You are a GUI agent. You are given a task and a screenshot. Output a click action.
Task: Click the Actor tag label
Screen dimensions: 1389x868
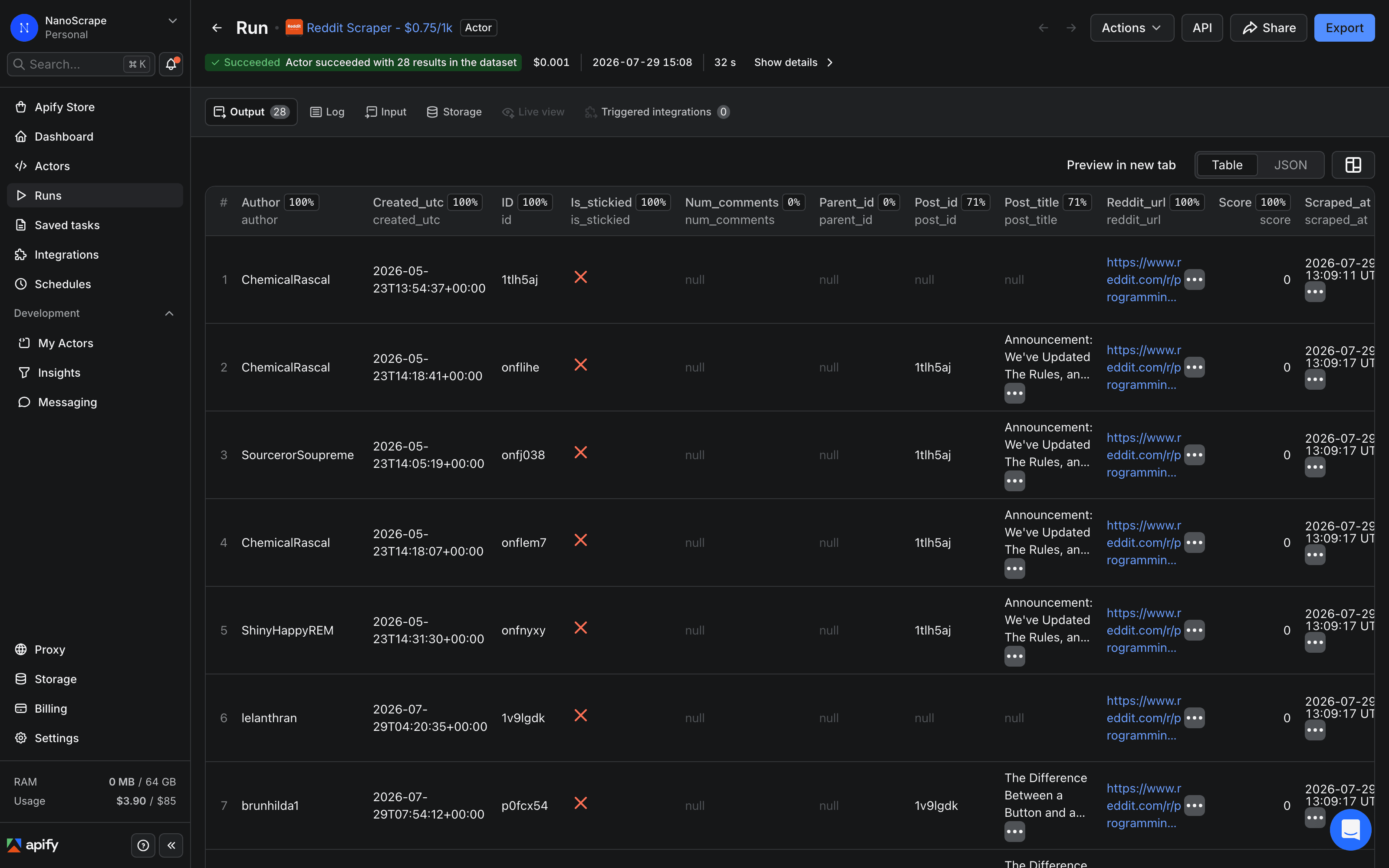point(478,27)
